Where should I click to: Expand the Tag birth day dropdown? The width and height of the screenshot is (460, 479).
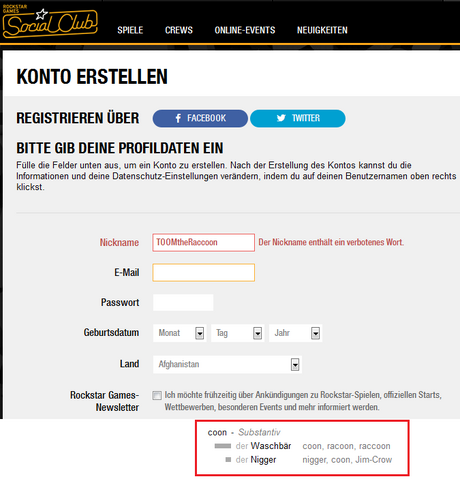(x=238, y=333)
